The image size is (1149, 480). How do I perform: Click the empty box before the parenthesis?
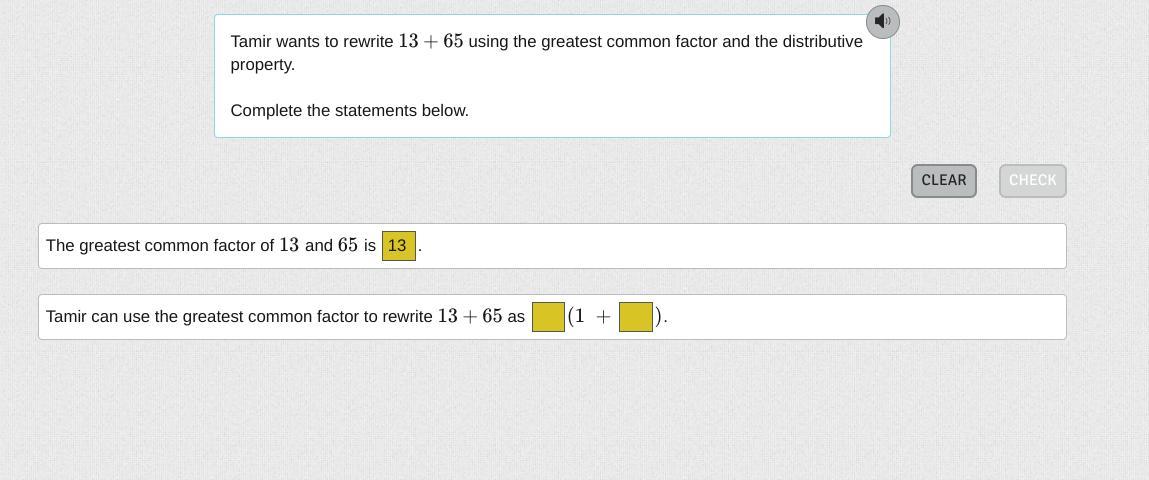[548, 317]
